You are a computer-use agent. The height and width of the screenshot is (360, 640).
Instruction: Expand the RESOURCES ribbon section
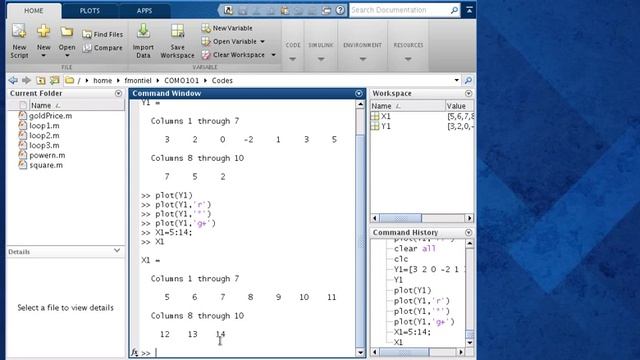pos(408,59)
